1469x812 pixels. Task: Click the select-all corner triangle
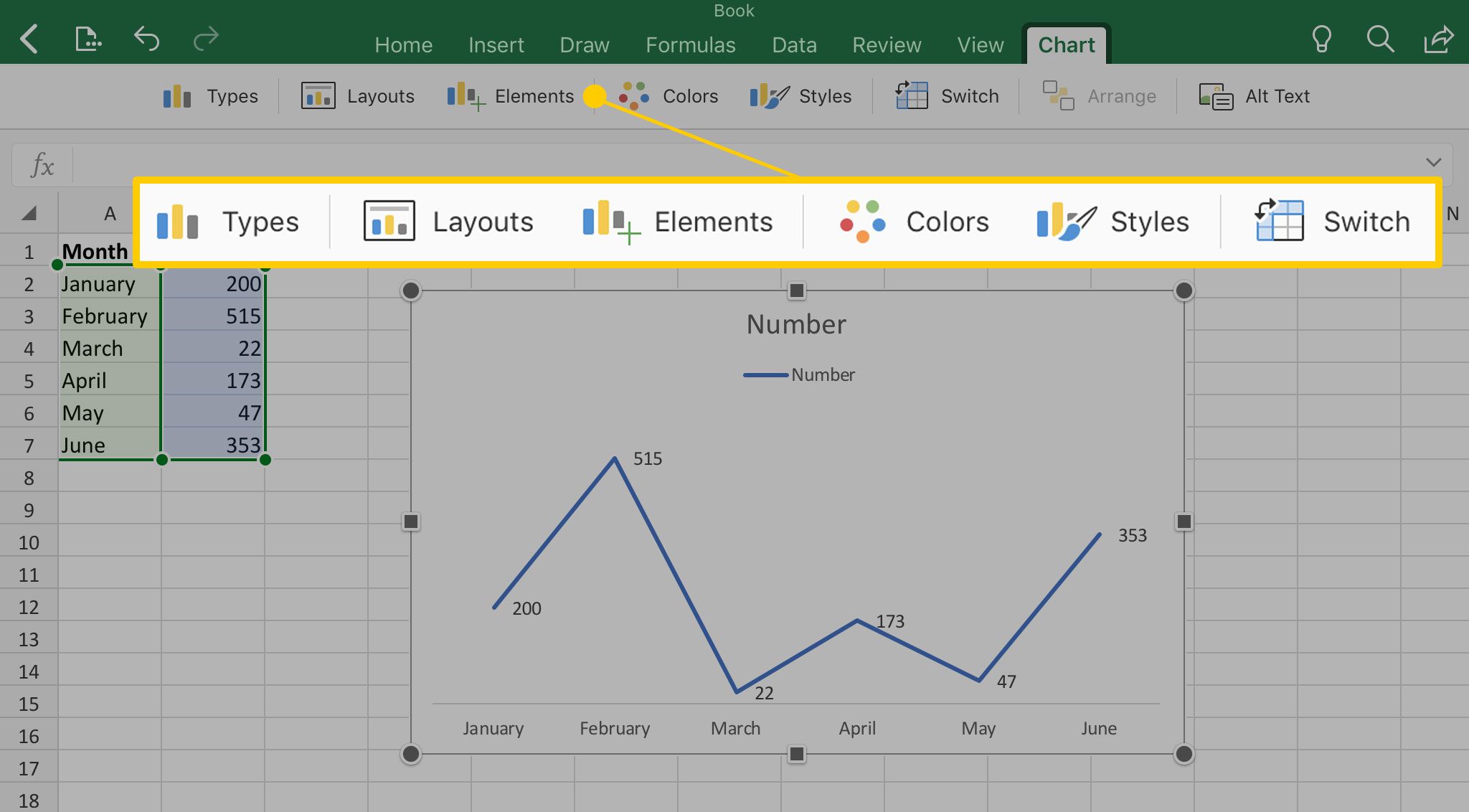[x=29, y=213]
